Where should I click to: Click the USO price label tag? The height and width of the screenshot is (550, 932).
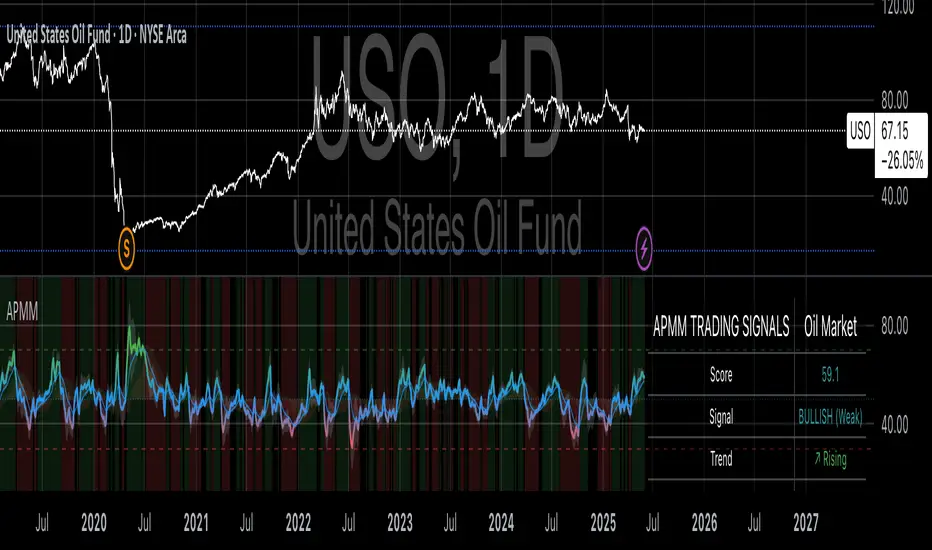click(x=860, y=130)
